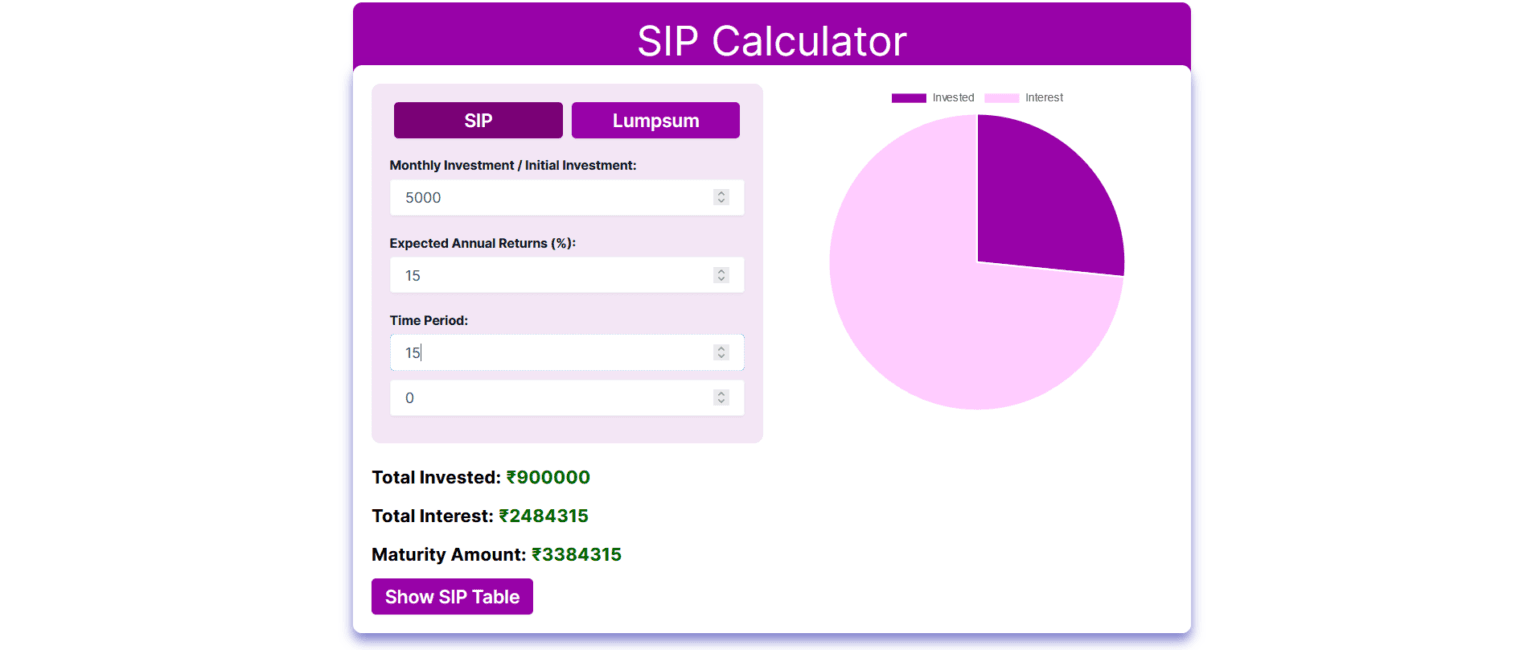Open the Show SIP Table button
This screenshot has height=650, width=1536.
[x=452, y=596]
